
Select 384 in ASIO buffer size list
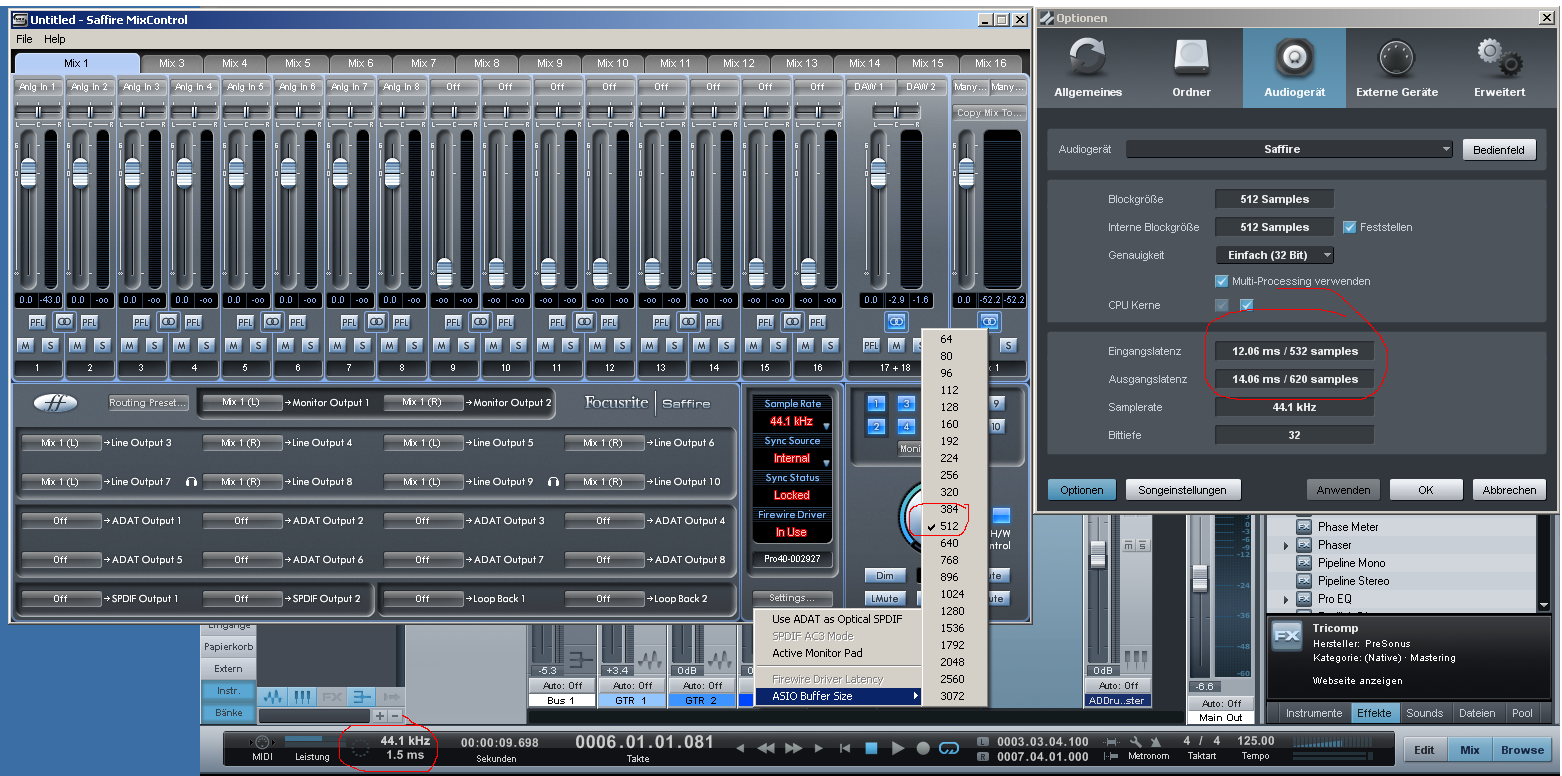pyautogui.click(x=948, y=509)
